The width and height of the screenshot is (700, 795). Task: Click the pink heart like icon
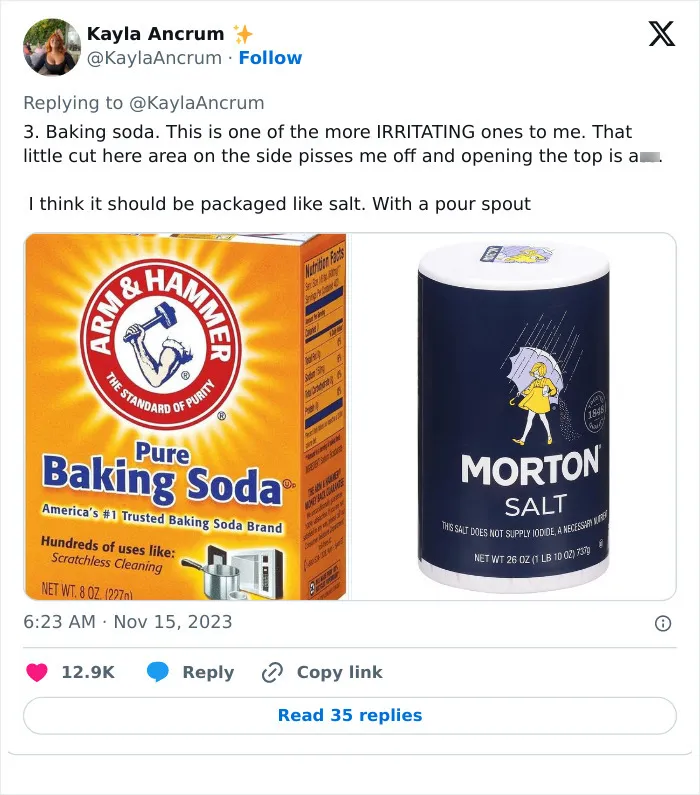point(36,672)
